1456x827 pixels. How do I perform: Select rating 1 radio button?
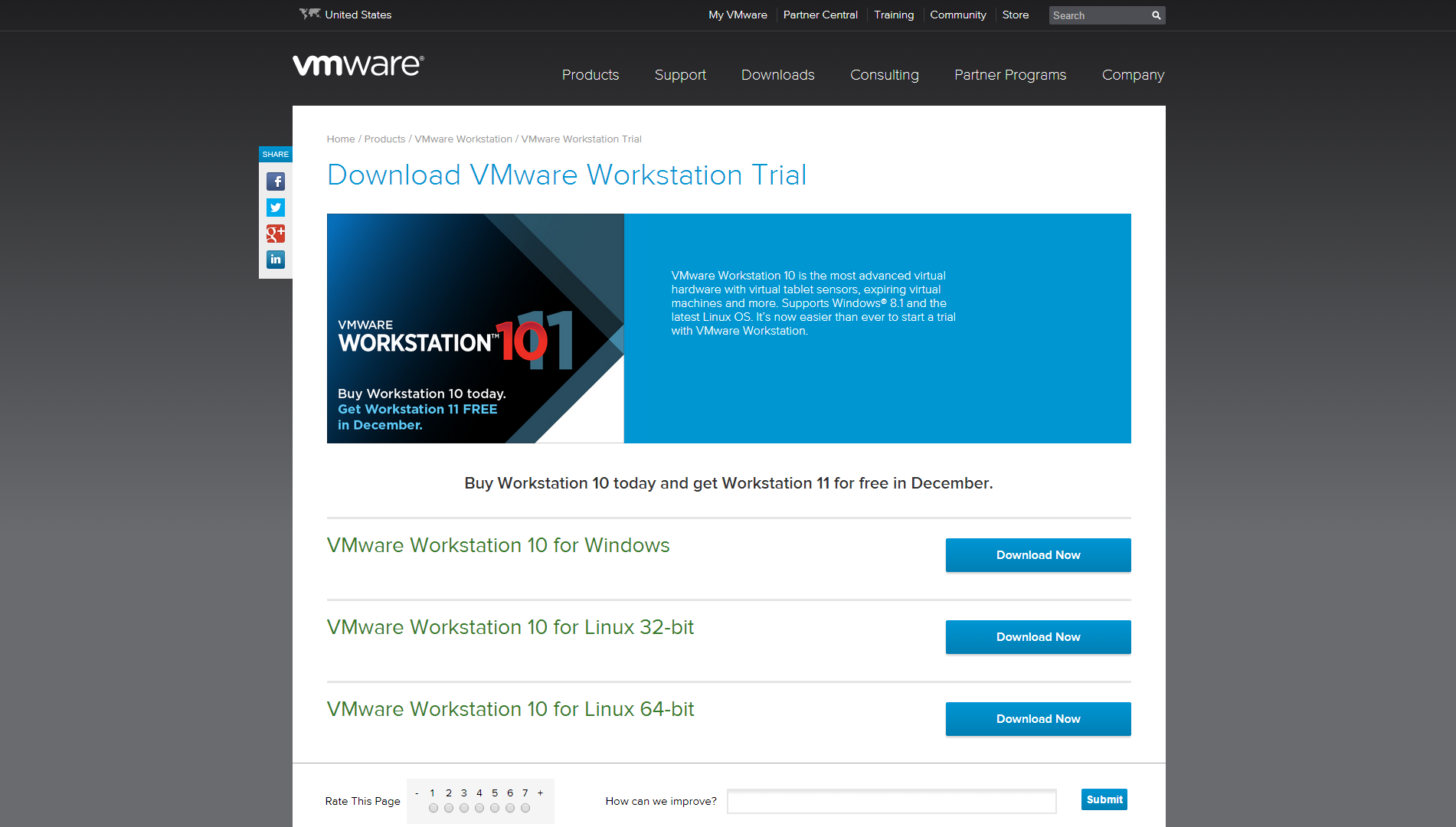pos(434,808)
